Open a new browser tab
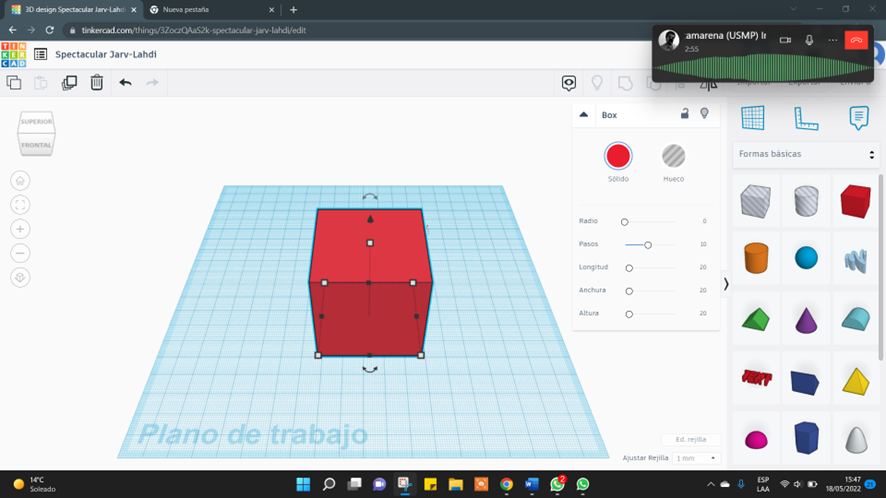Screen dimensions: 886x498 click(293, 10)
